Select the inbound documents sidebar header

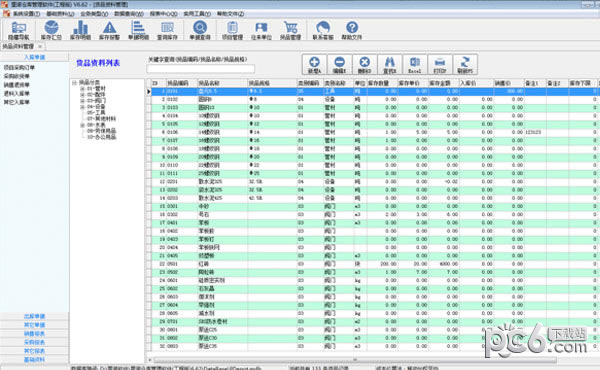click(x=34, y=57)
